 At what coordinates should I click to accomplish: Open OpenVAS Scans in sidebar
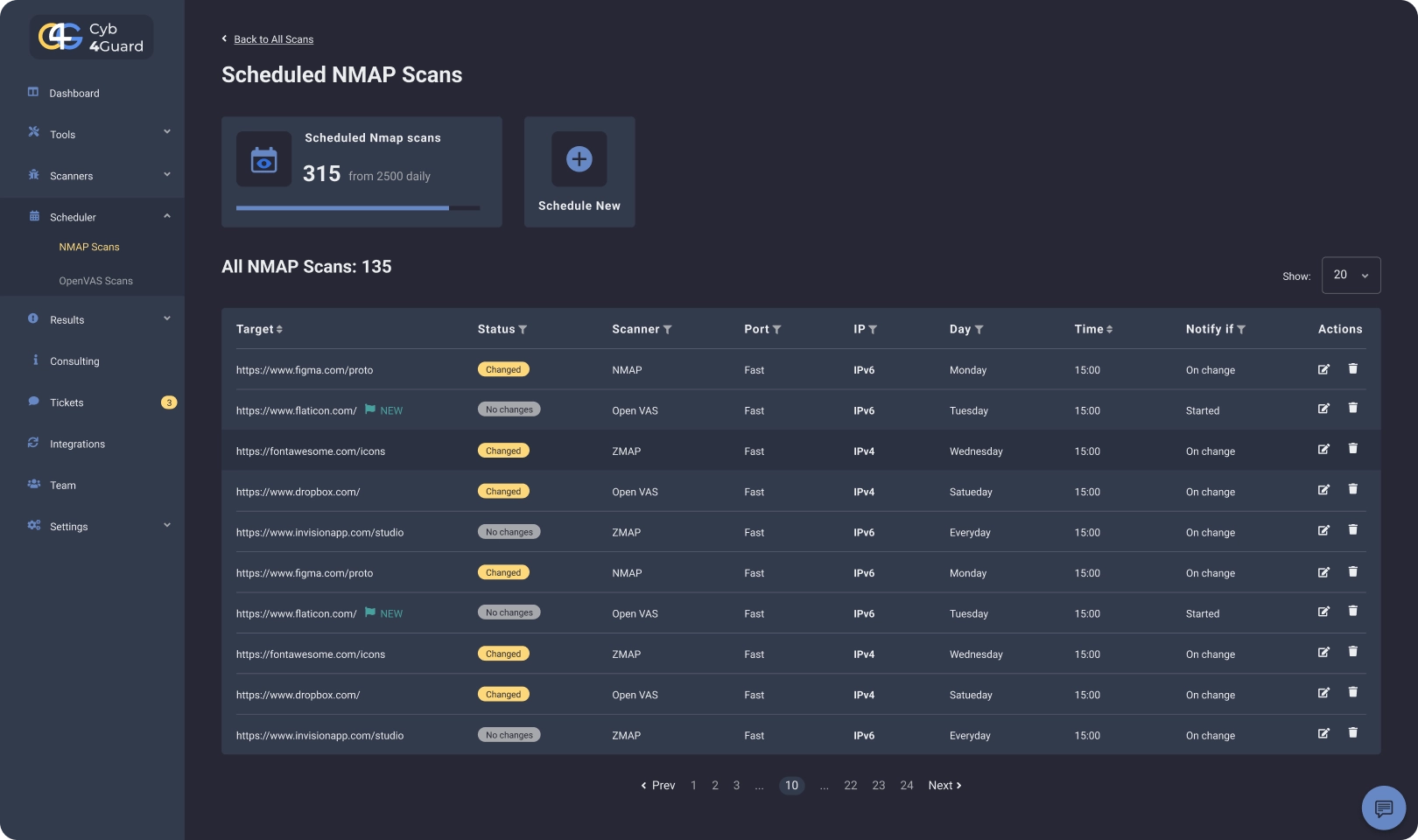coord(95,281)
